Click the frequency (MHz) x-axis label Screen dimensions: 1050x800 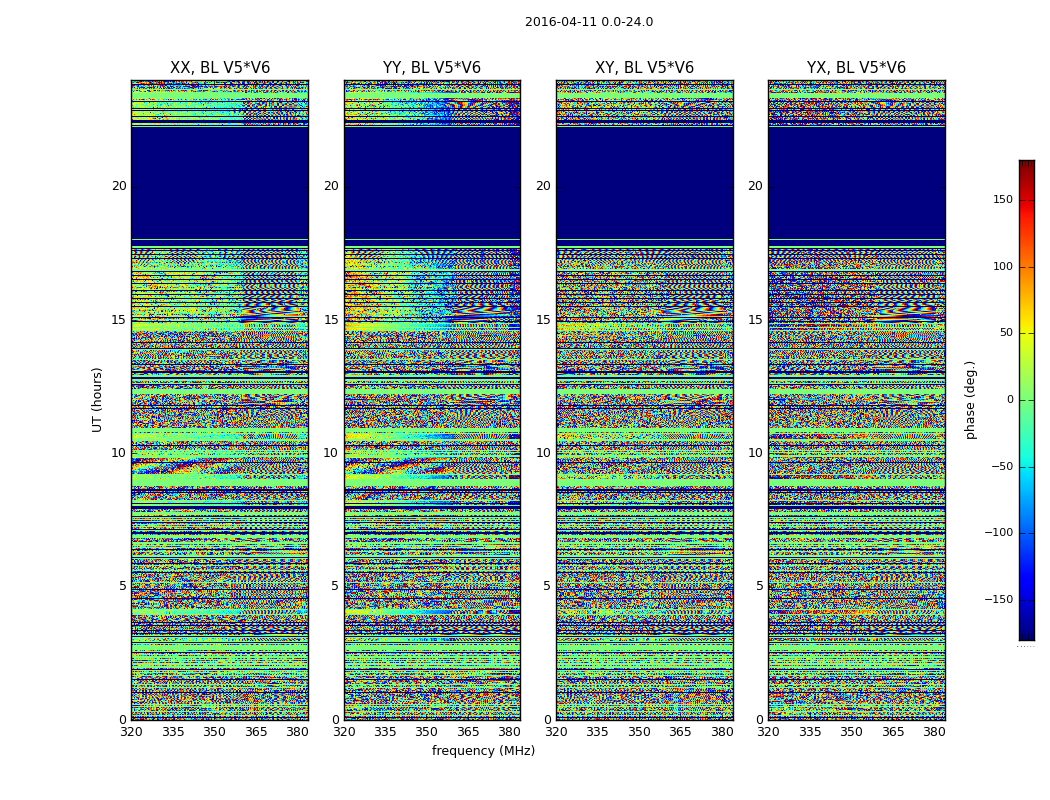click(x=483, y=751)
